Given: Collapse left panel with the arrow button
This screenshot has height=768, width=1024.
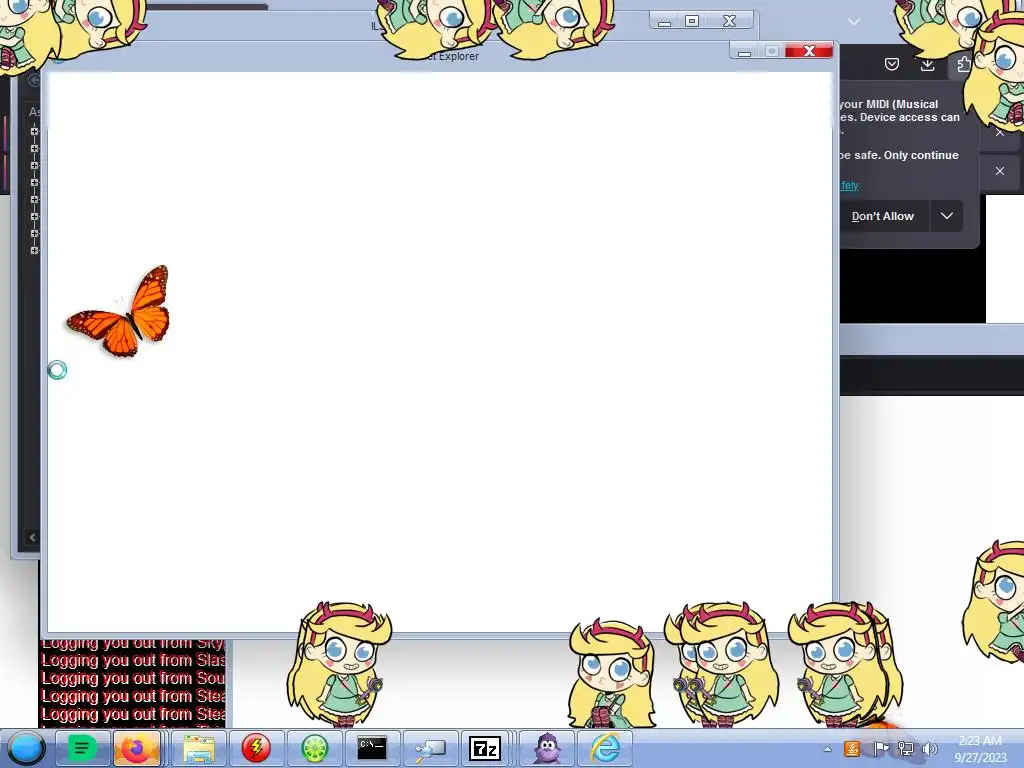Looking at the screenshot, I should (x=32, y=537).
